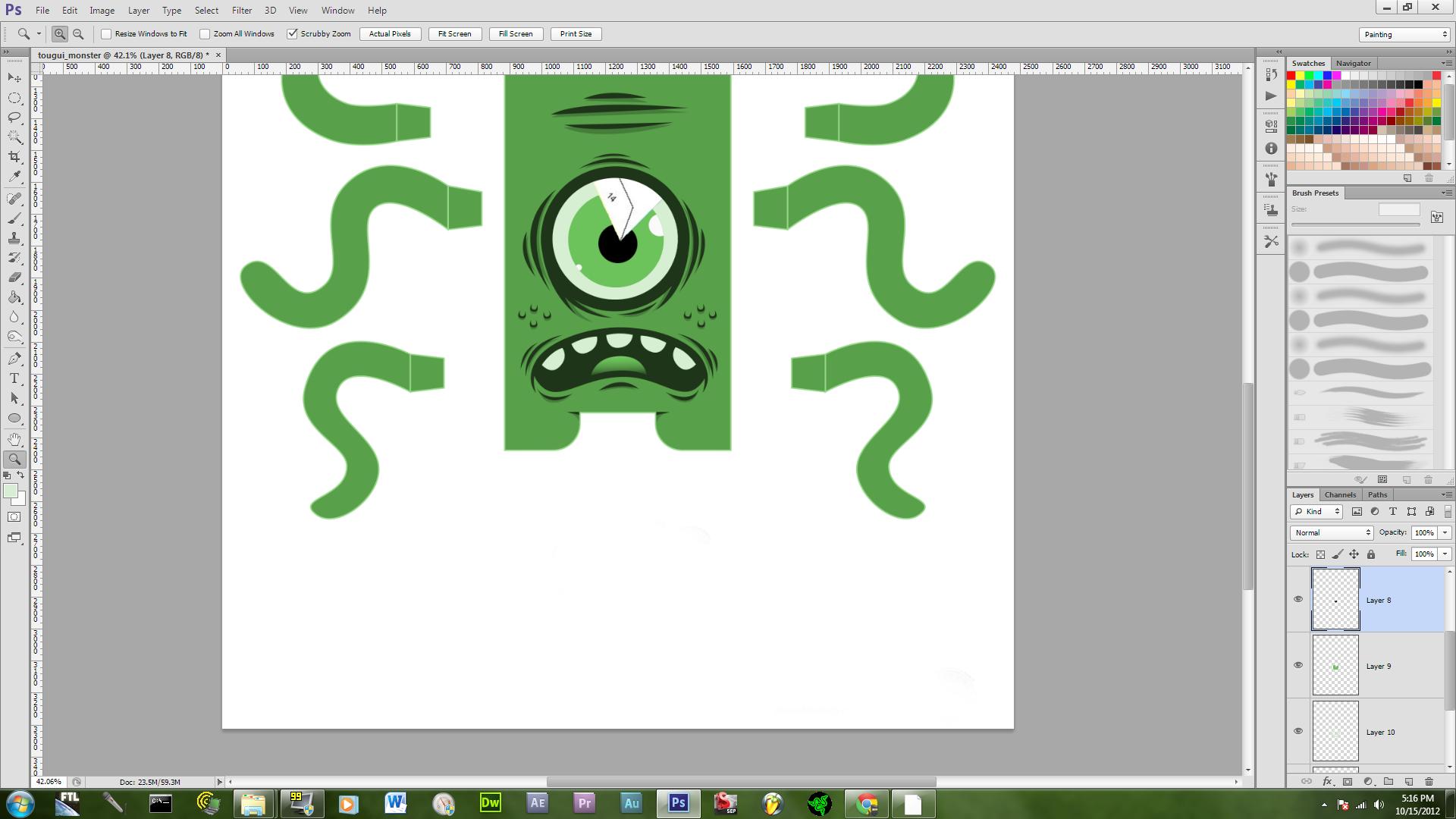This screenshot has height=819, width=1456.
Task: Open the History panel icon
Action: tap(1272, 74)
